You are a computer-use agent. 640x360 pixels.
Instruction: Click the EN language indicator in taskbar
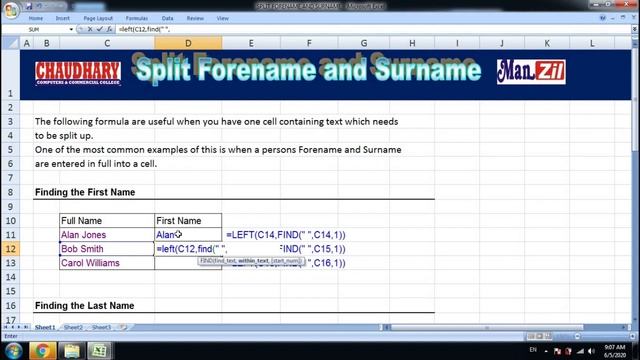click(x=533, y=350)
